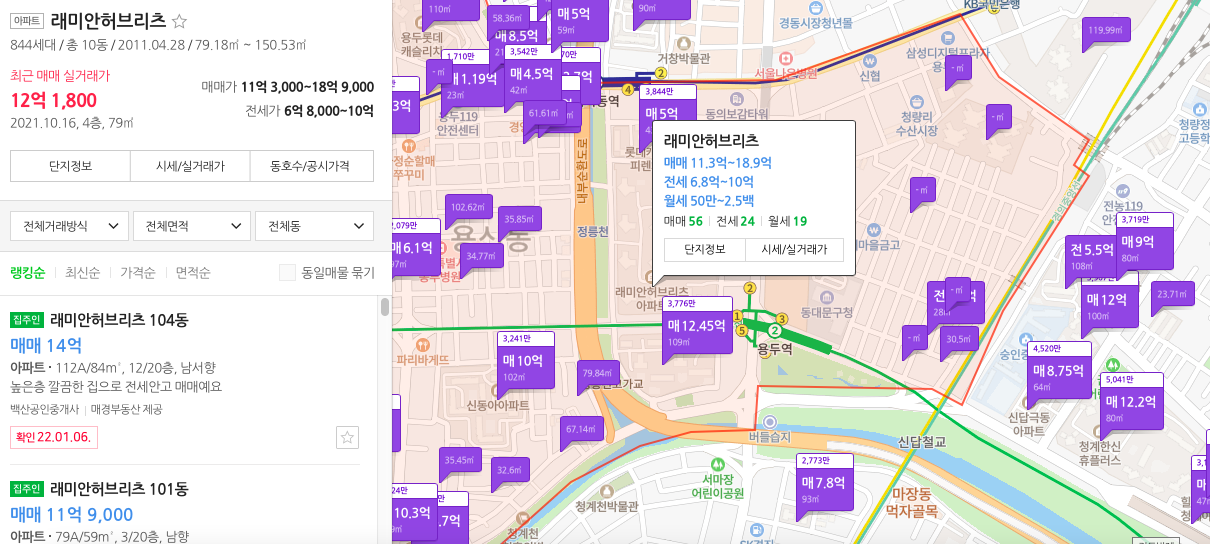Viewport: 1210px width, 544px height.
Task: Open the 래미안허브리츠 101동 listing title
Action: (x=119, y=489)
